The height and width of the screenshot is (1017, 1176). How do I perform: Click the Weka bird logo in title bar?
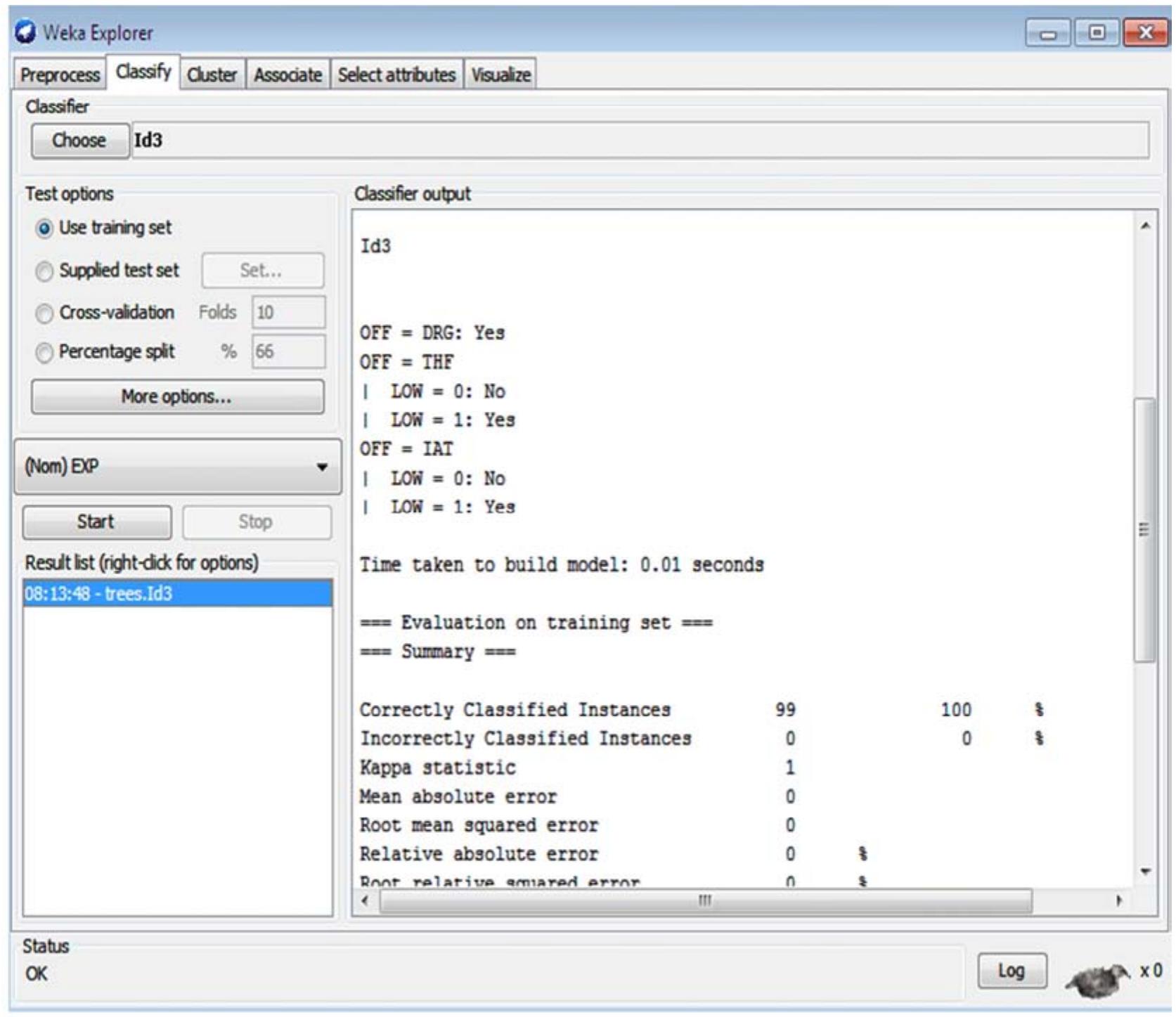[x=26, y=32]
